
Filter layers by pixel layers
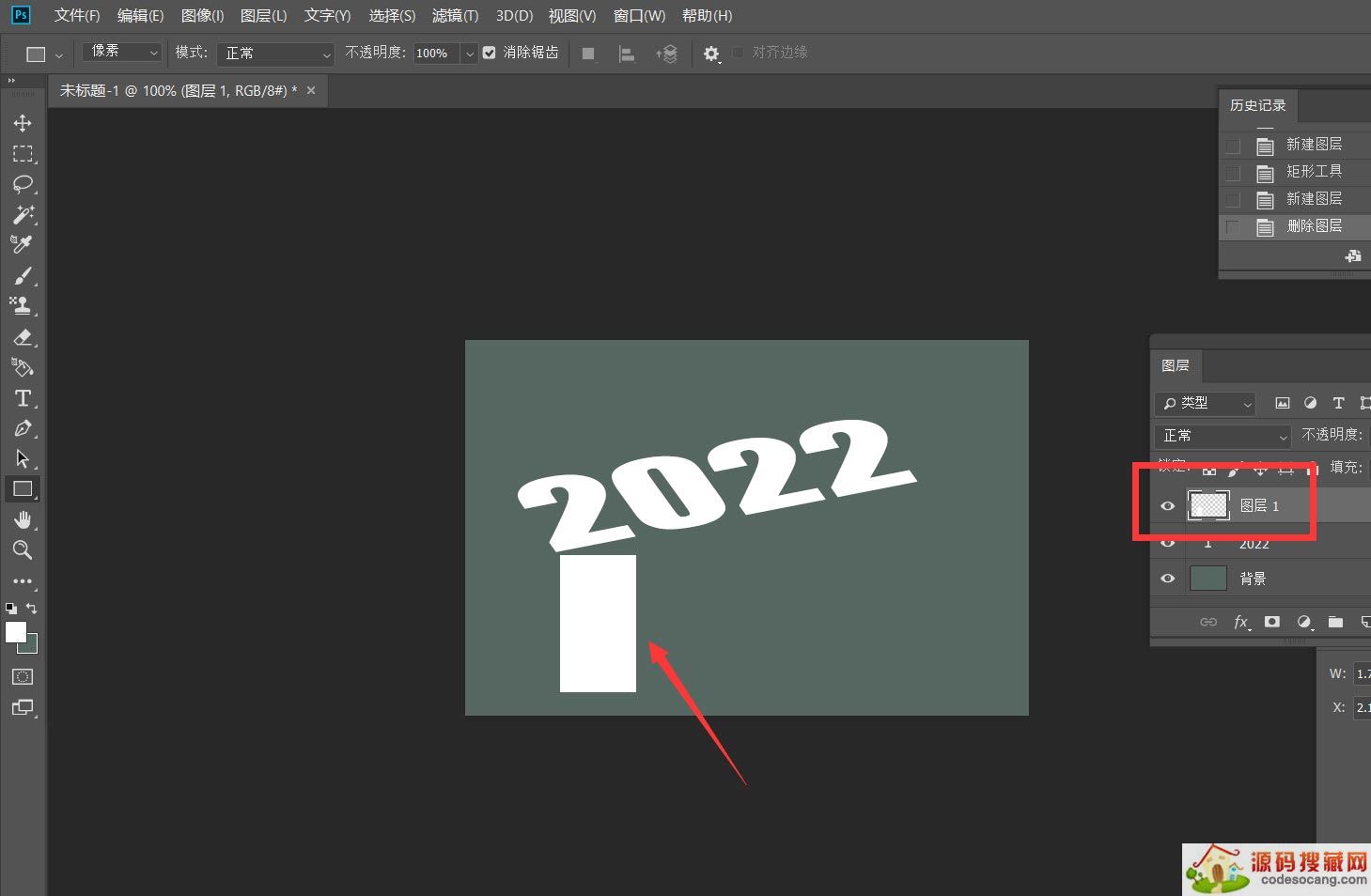[1282, 403]
